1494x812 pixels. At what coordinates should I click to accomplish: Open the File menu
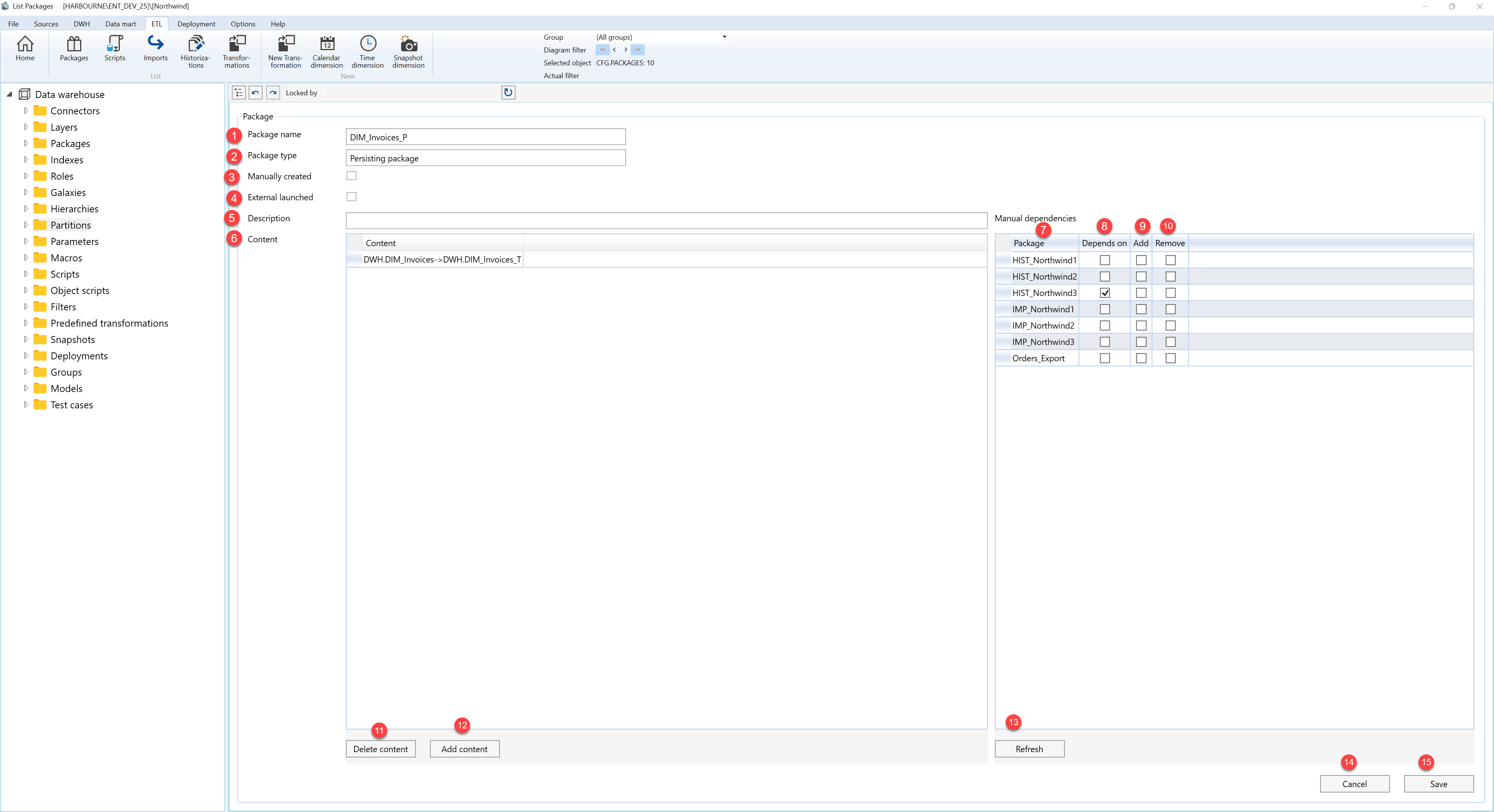13,24
